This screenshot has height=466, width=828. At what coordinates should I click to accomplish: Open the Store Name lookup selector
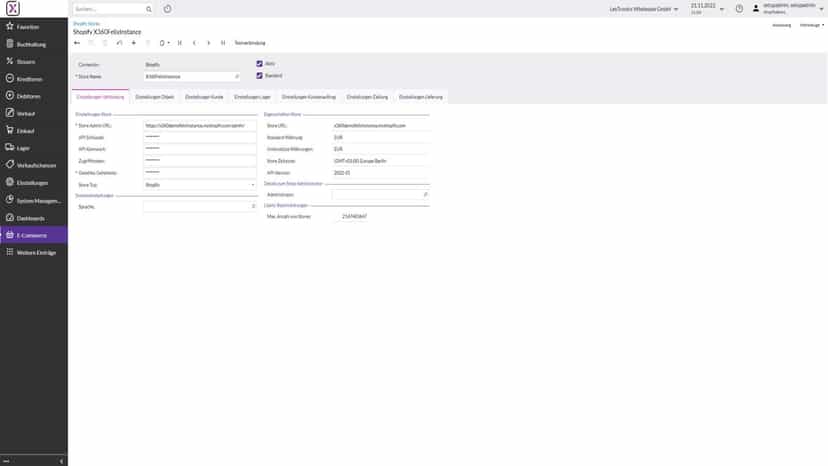tap(237, 77)
